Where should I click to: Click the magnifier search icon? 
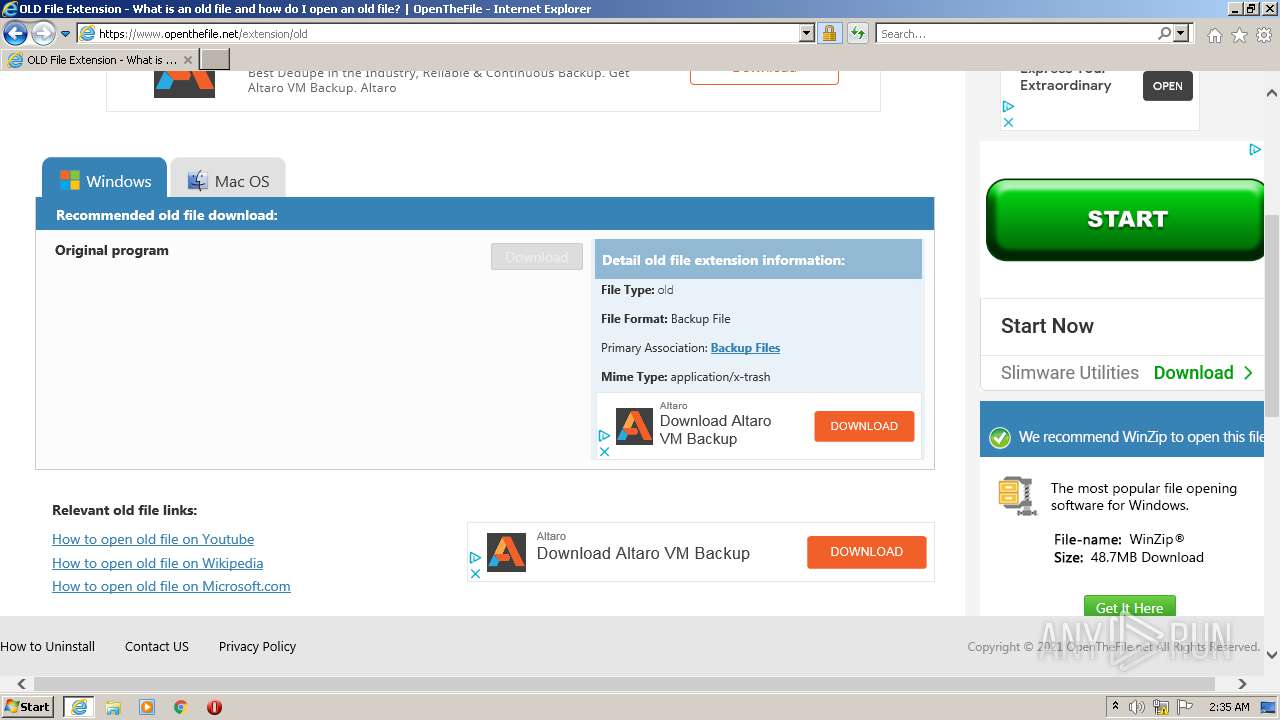coord(1164,33)
